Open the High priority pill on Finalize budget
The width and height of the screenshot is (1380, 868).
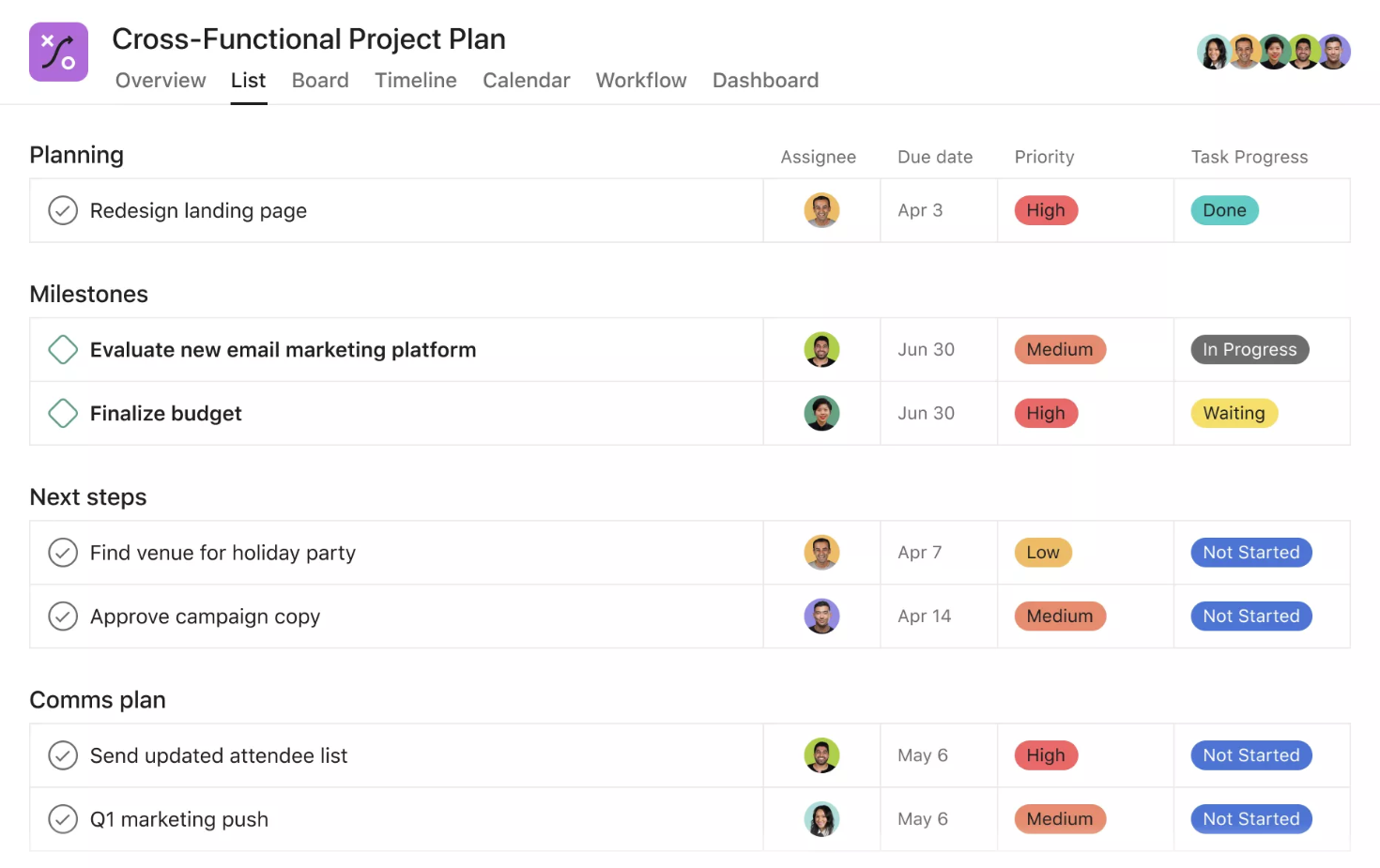[1045, 413]
